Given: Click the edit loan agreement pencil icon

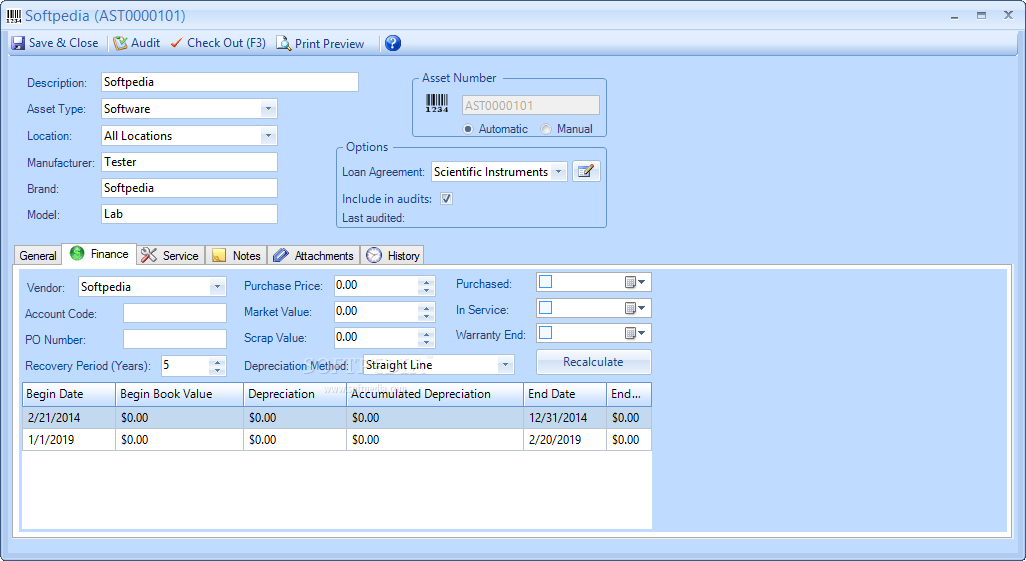Looking at the screenshot, I should coord(586,172).
